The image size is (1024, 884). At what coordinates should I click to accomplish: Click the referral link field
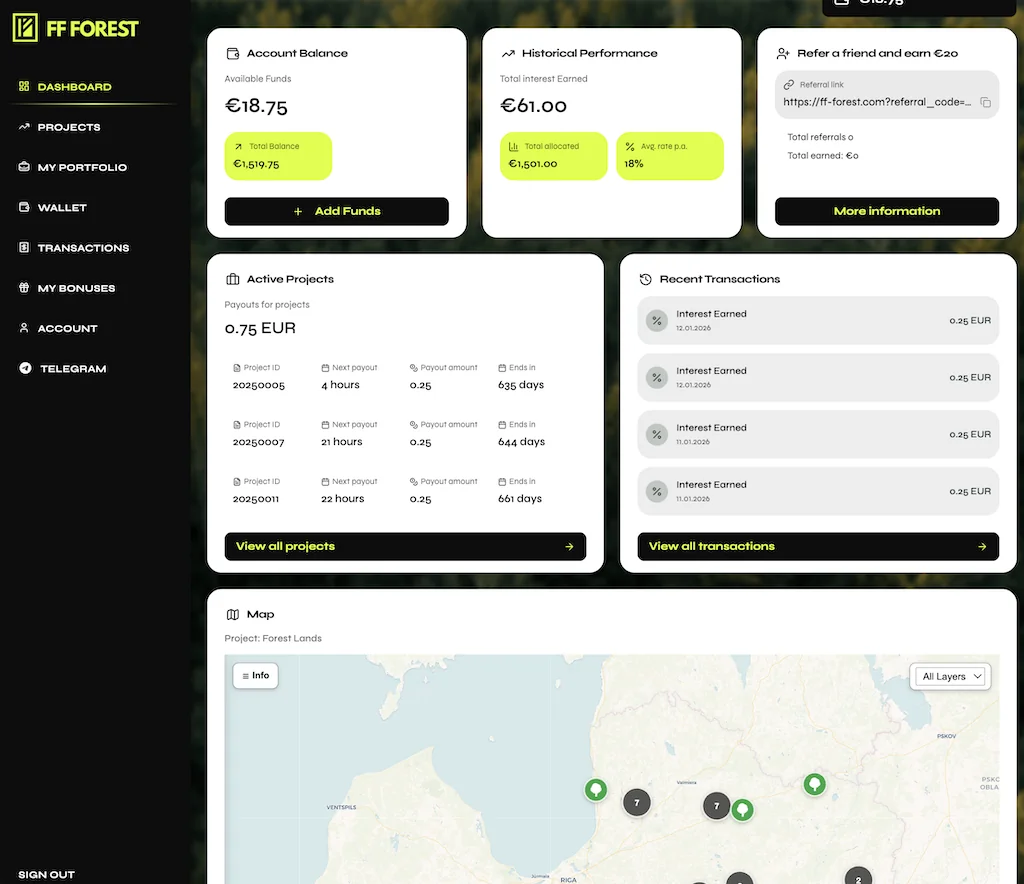pyautogui.click(x=876, y=102)
